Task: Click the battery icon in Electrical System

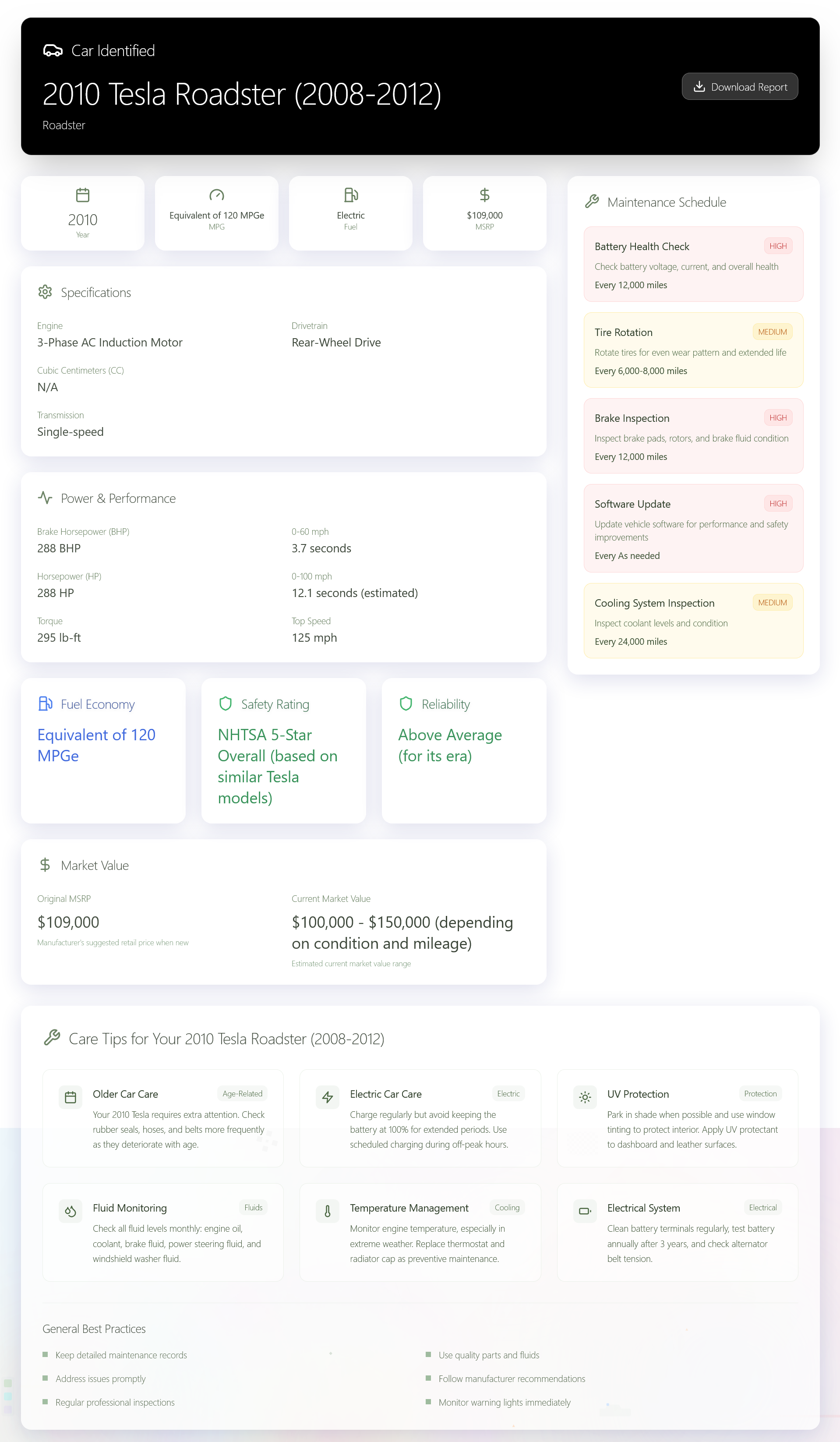Action: (585, 1211)
